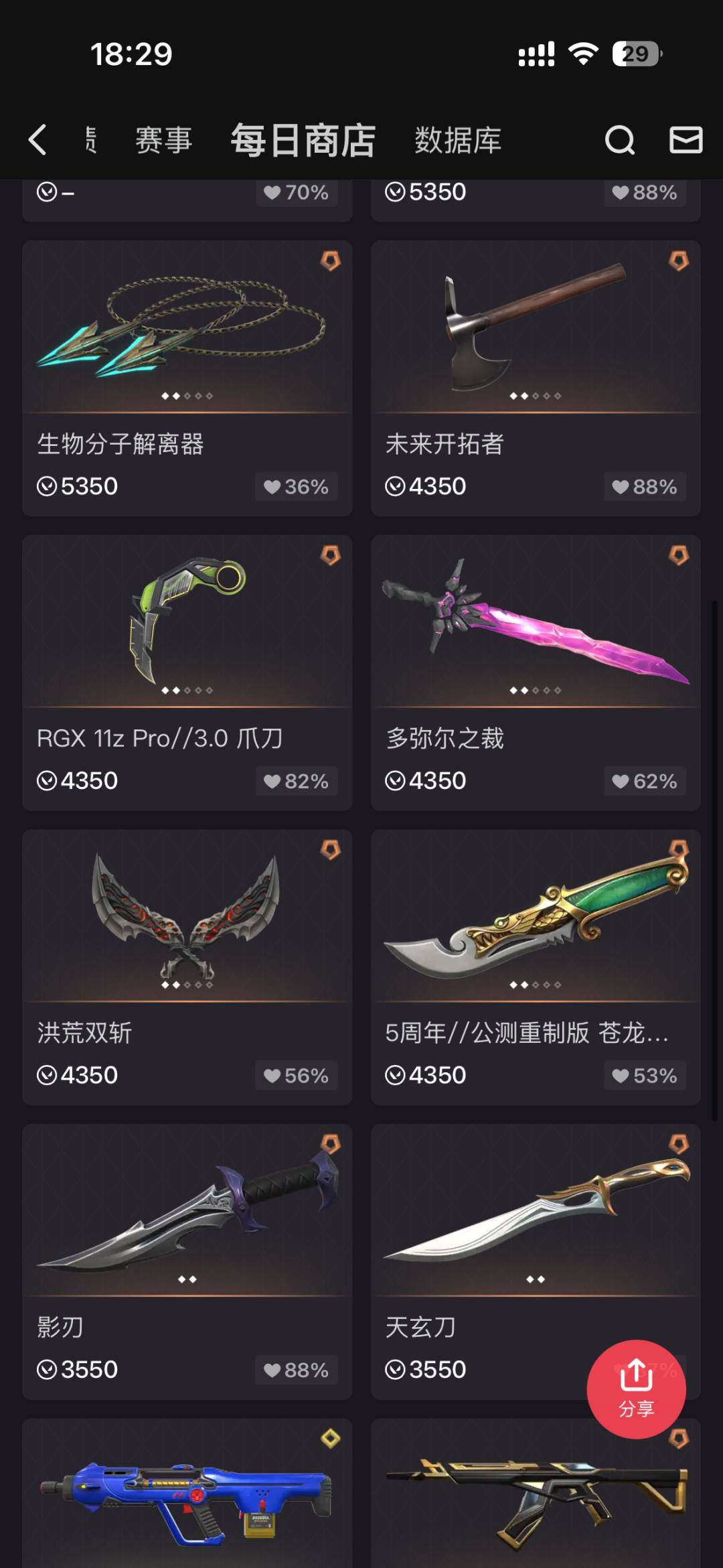Open the 天玄刀 item title
The width and height of the screenshot is (723, 1568).
click(420, 1327)
